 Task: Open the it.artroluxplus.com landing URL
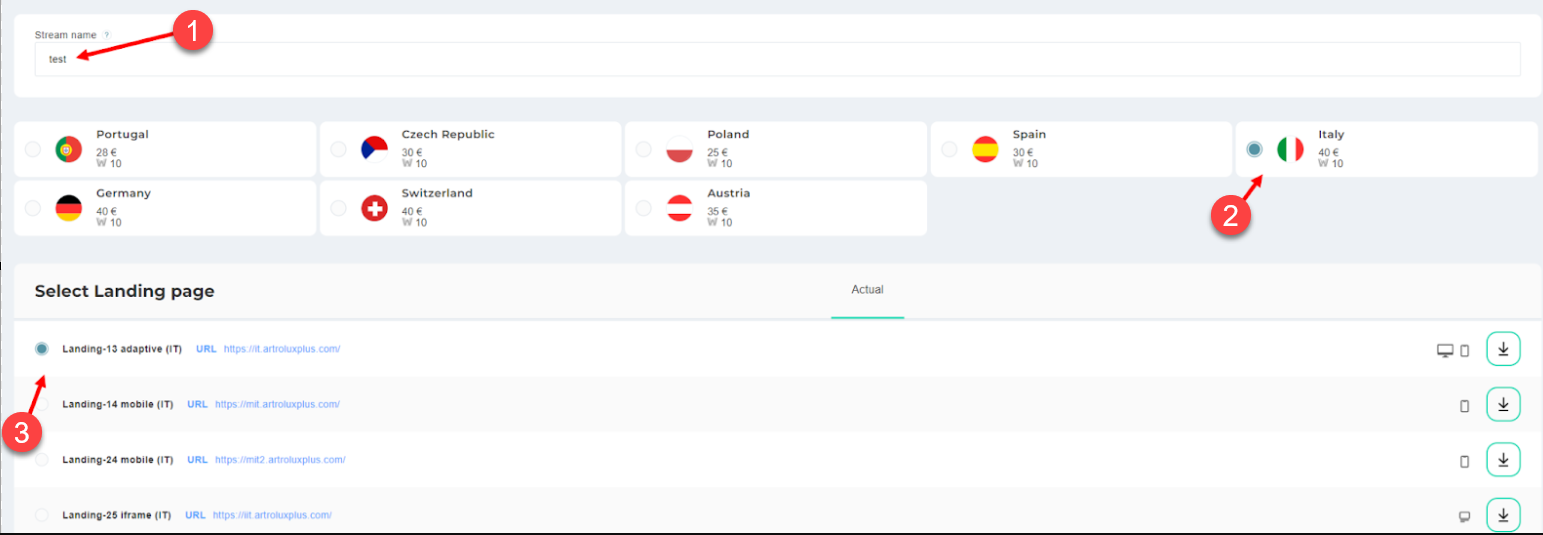[x=282, y=349]
